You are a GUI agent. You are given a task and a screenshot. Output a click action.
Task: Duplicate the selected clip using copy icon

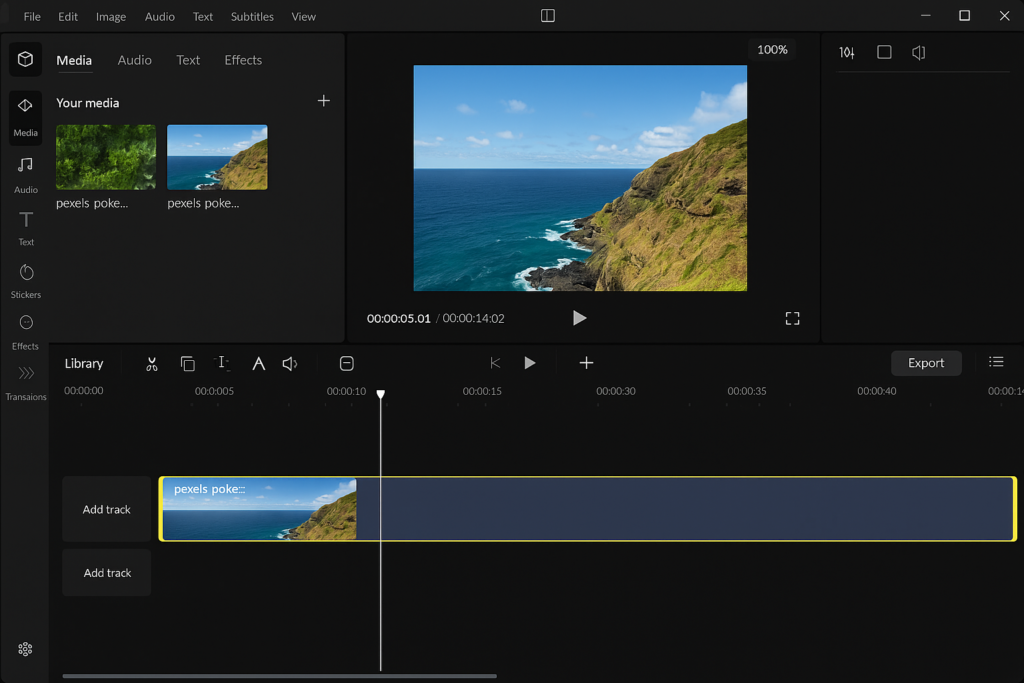(187, 363)
